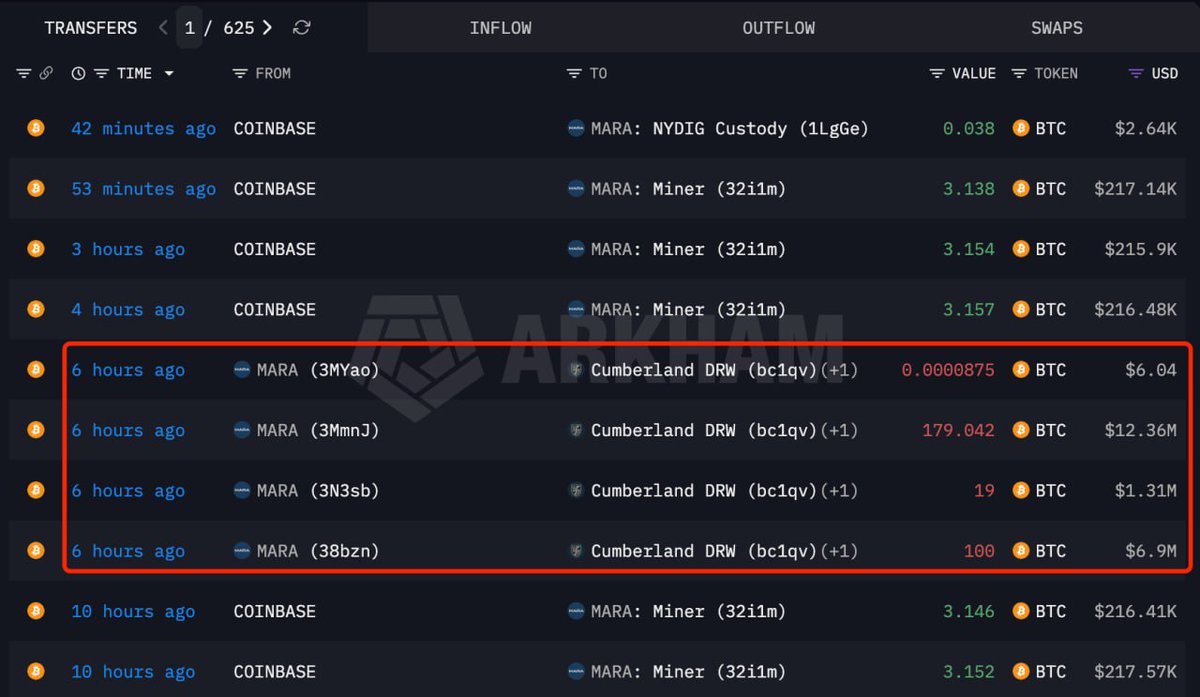The height and width of the screenshot is (697, 1200).
Task: Switch to the SWAPS tab
Action: pos(1057,28)
